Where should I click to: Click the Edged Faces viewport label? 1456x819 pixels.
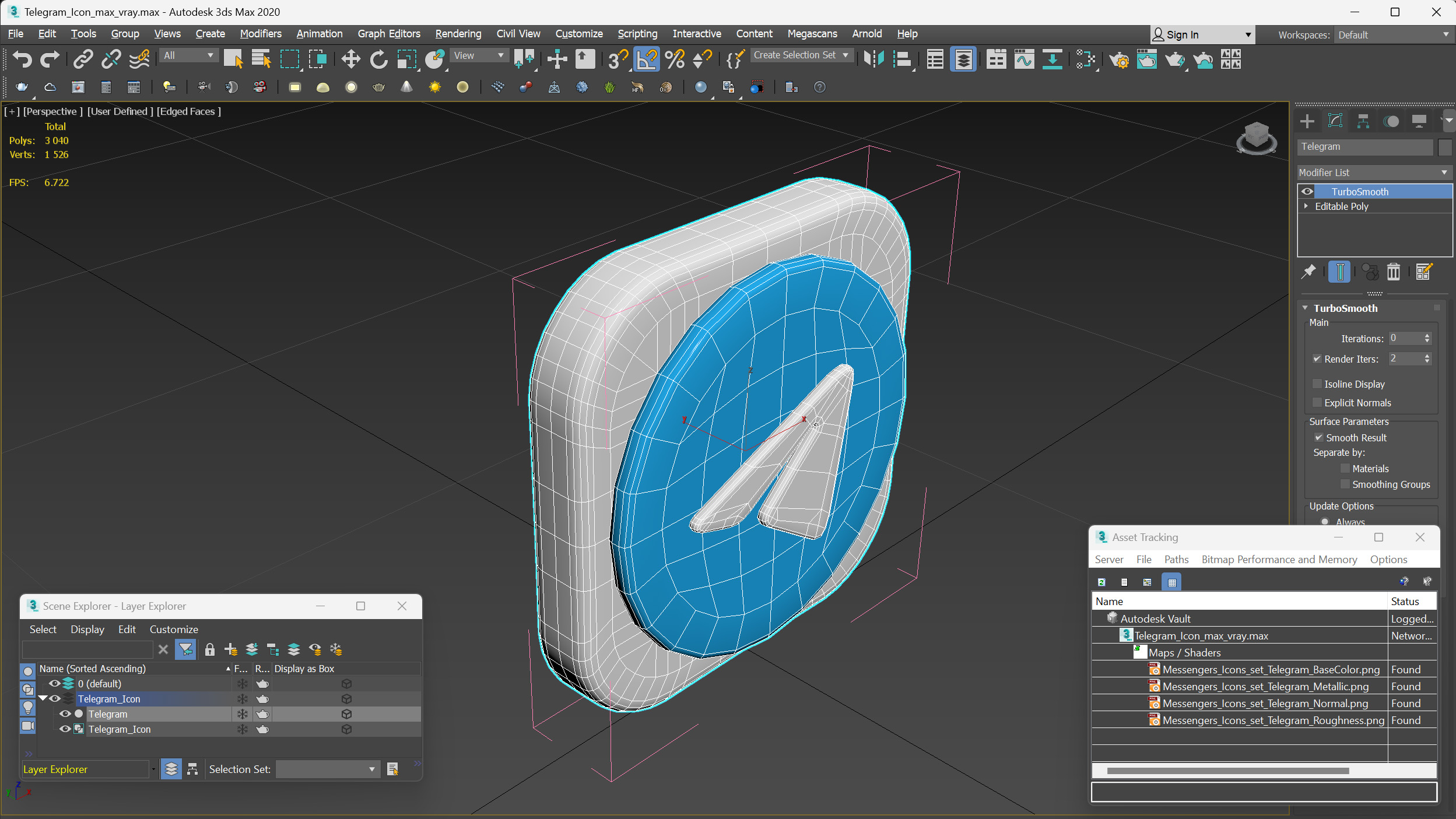coord(189,111)
